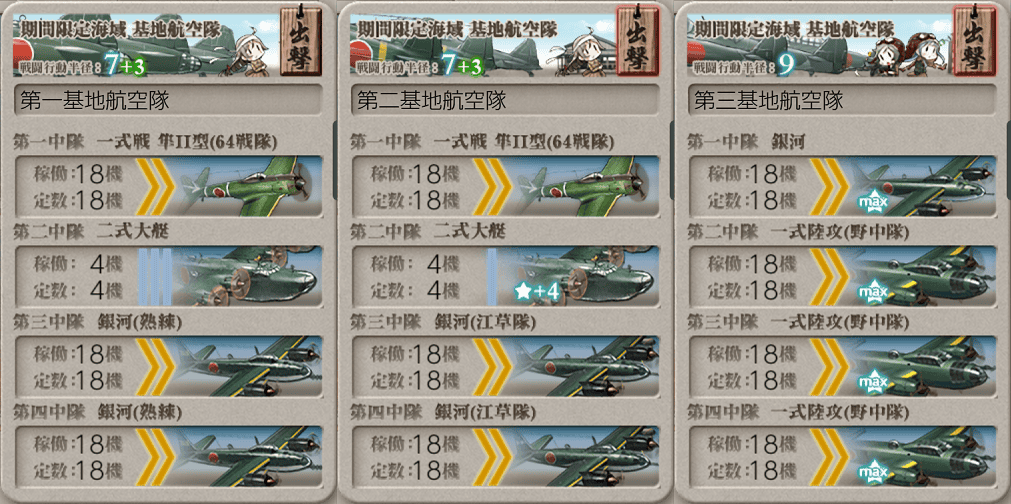Choose the fourth squadron 銀河(熟練) plane in the first air base
The image size is (1011, 504).
(x=248, y=456)
